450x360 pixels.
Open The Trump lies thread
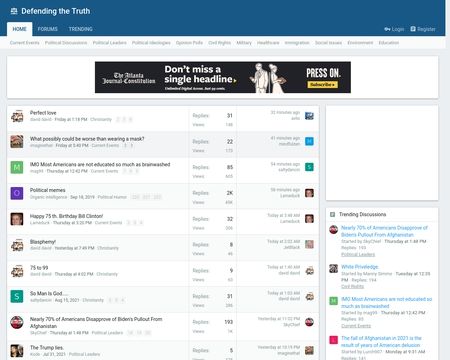[47, 347]
